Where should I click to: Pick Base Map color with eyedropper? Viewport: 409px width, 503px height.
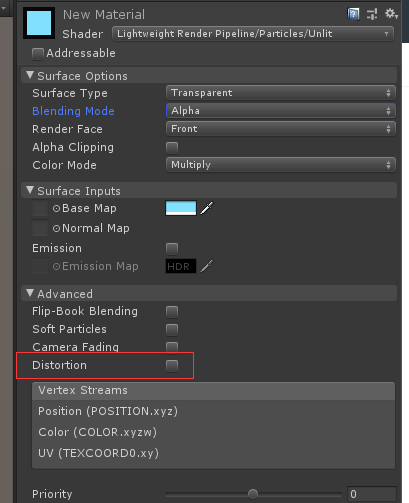[x=207, y=208]
